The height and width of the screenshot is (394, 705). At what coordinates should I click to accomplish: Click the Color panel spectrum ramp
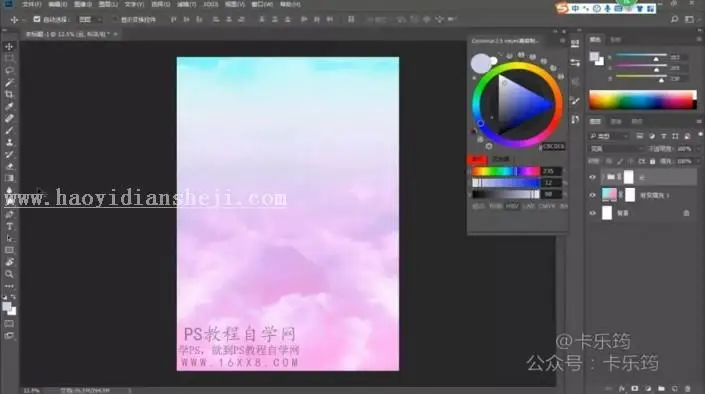point(643,100)
